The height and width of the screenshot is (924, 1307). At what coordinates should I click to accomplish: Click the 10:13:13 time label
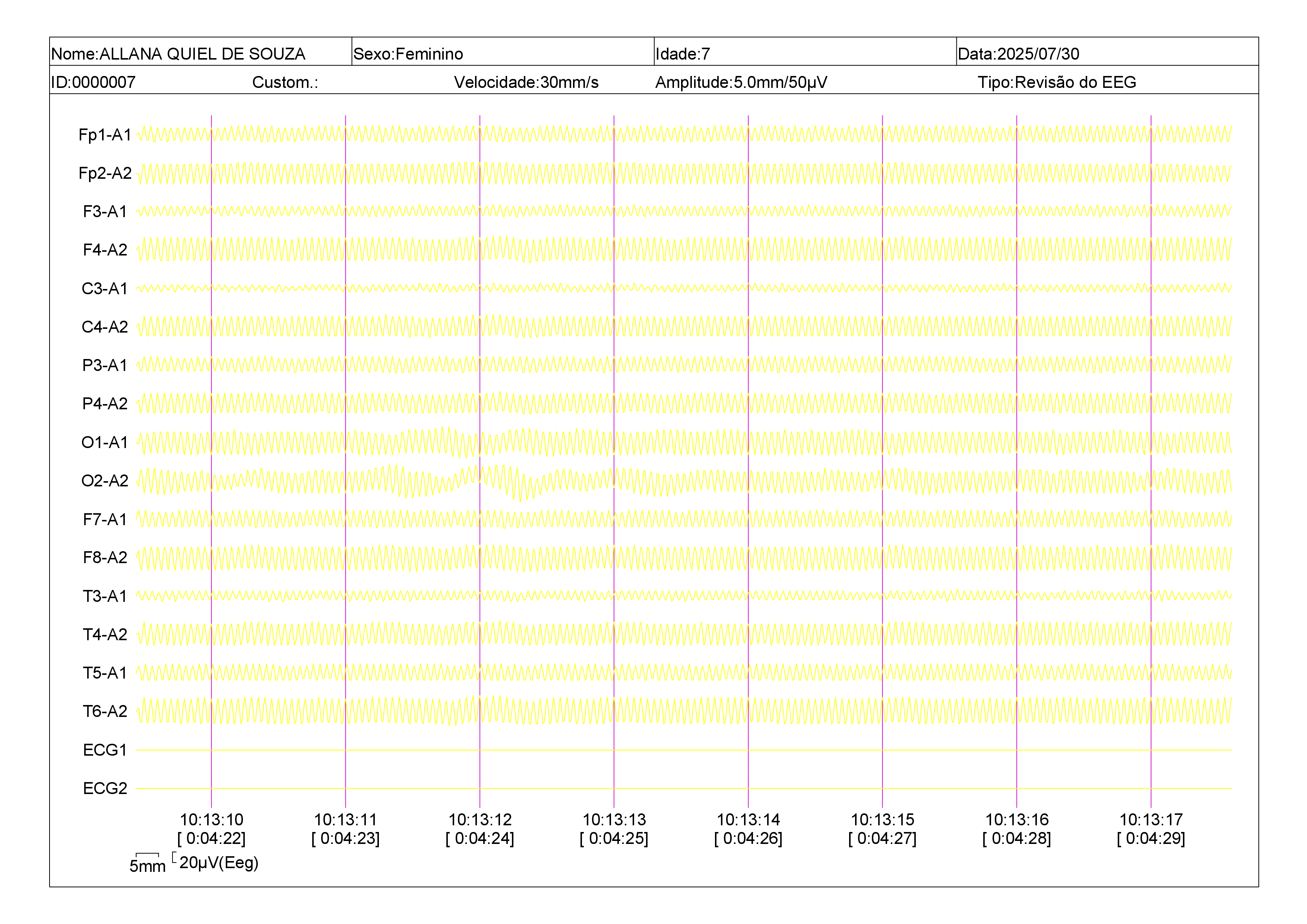(614, 820)
